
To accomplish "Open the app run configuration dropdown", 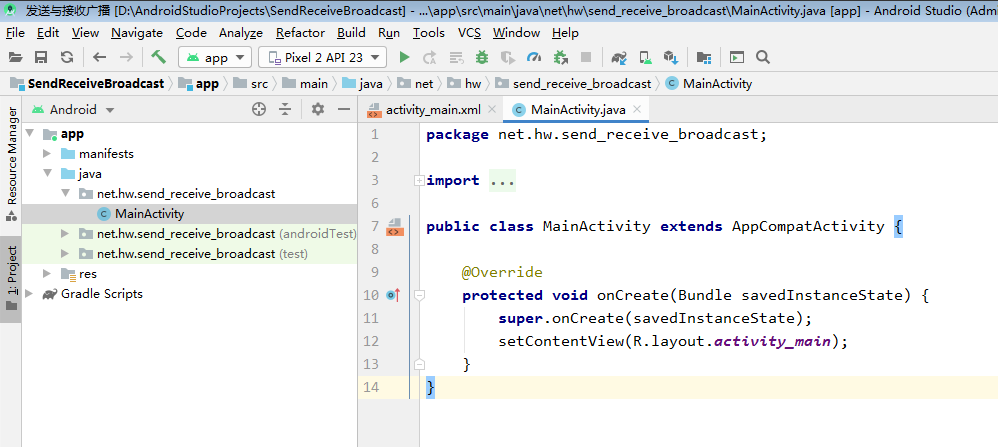I will point(215,58).
